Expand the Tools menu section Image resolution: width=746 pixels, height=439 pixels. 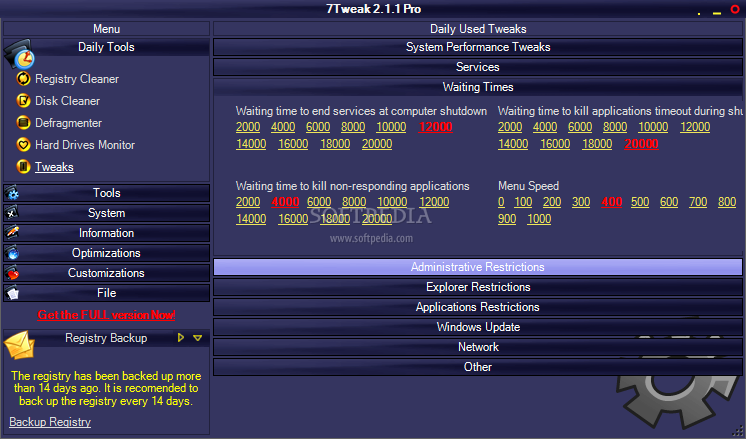(x=107, y=193)
